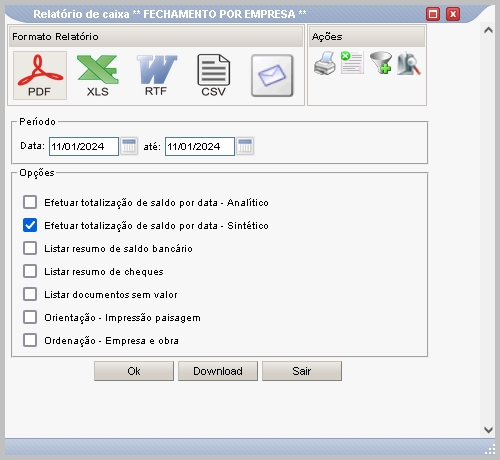Select PDF report format

pyautogui.click(x=40, y=75)
